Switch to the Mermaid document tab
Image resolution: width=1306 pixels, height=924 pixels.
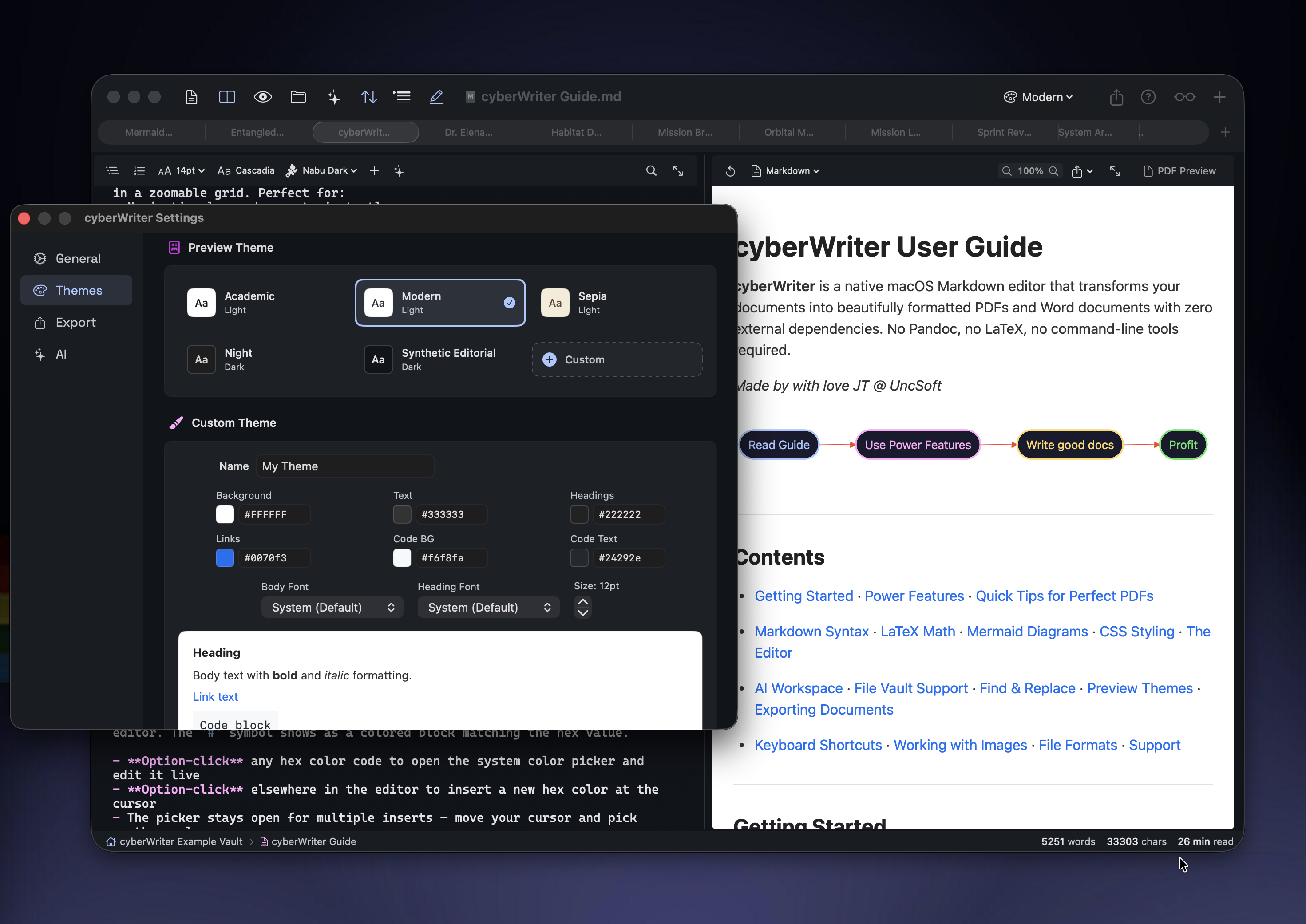pos(149,132)
